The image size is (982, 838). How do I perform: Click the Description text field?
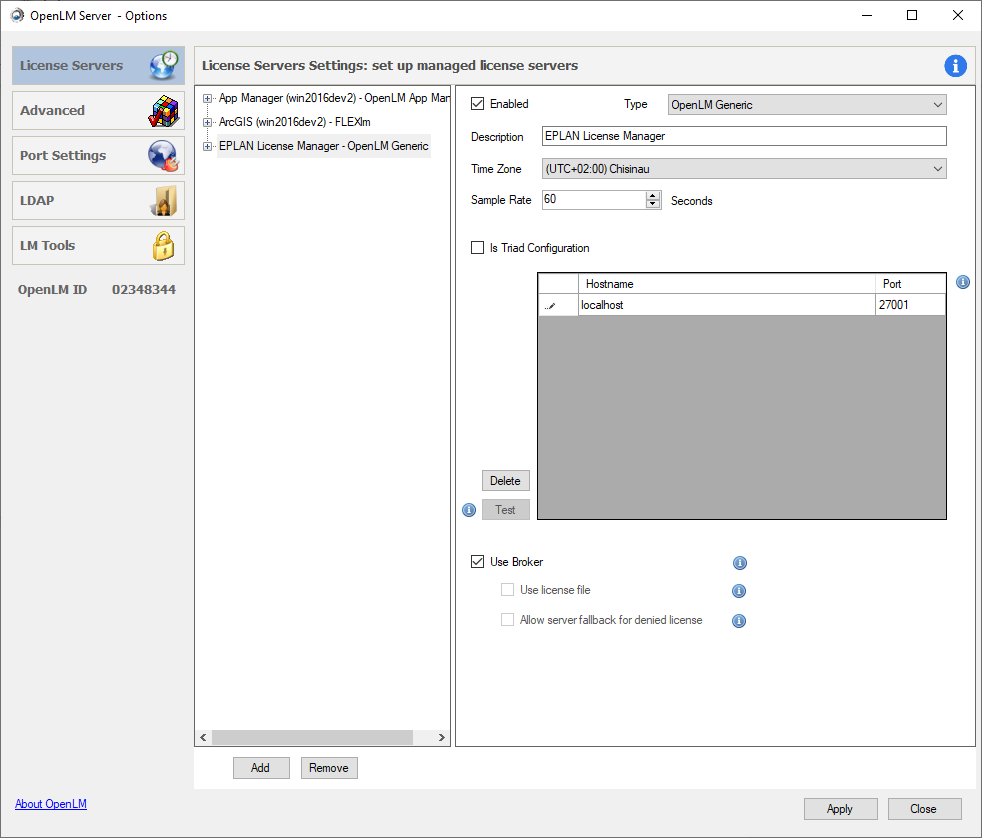744,136
